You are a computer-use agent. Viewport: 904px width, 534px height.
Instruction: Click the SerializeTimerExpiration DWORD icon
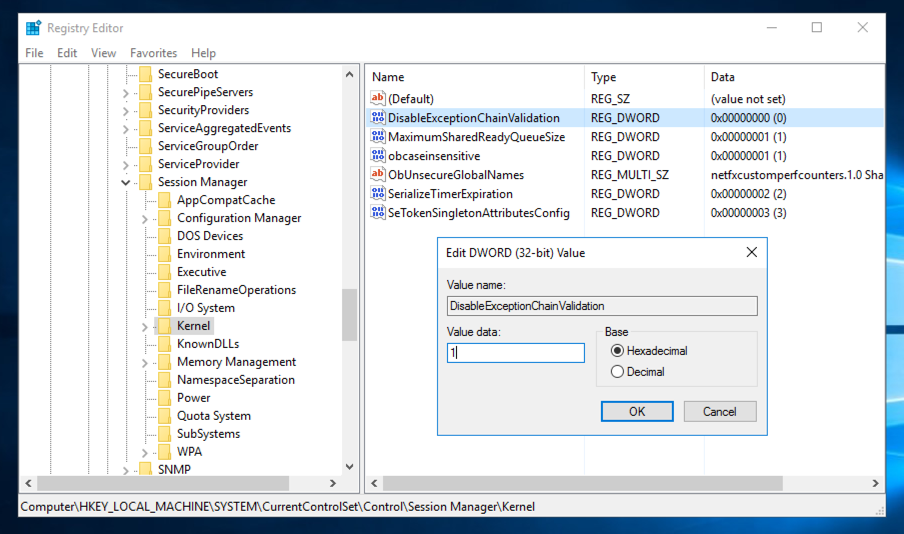coord(378,194)
